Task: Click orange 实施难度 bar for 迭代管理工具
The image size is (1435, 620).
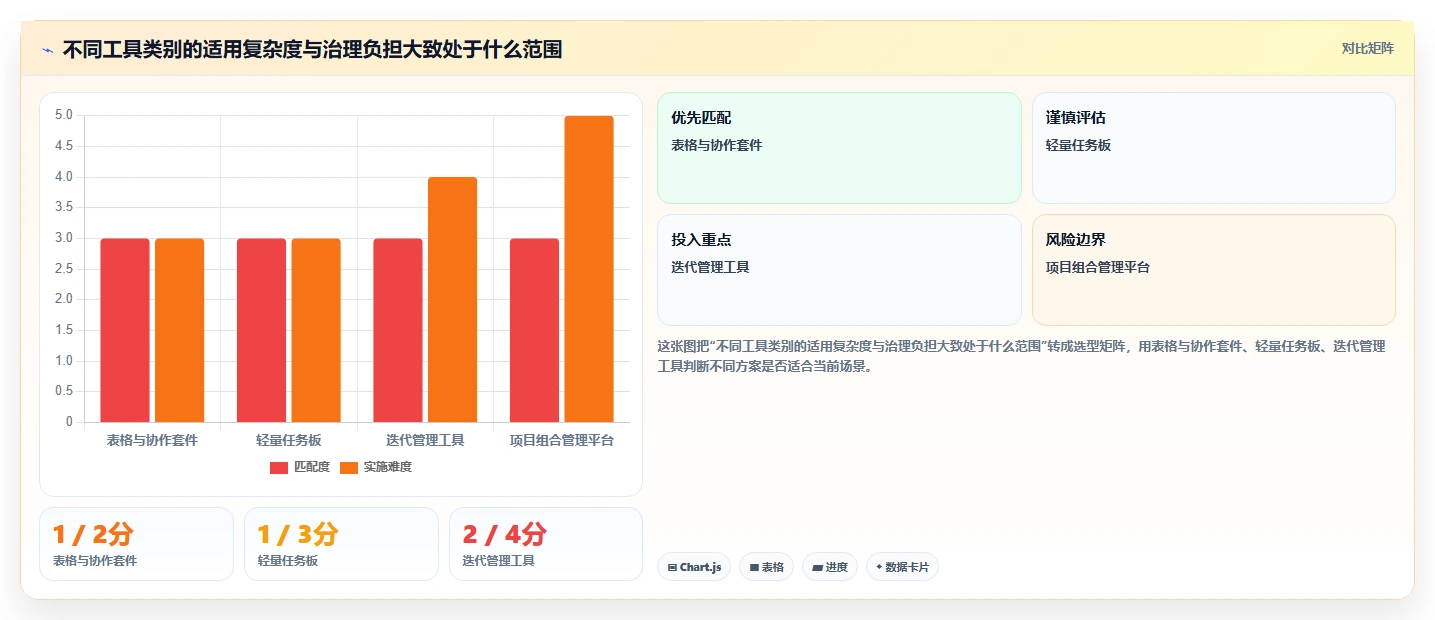Action: pos(453,300)
